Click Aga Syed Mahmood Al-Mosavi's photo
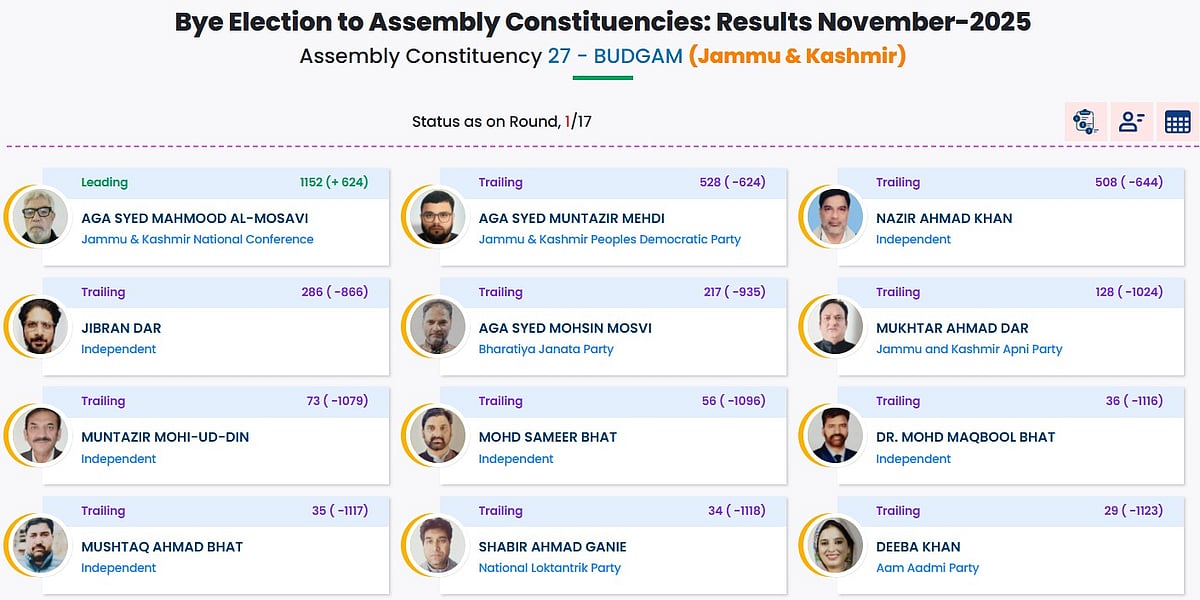The width and height of the screenshot is (1200, 600). (x=43, y=217)
